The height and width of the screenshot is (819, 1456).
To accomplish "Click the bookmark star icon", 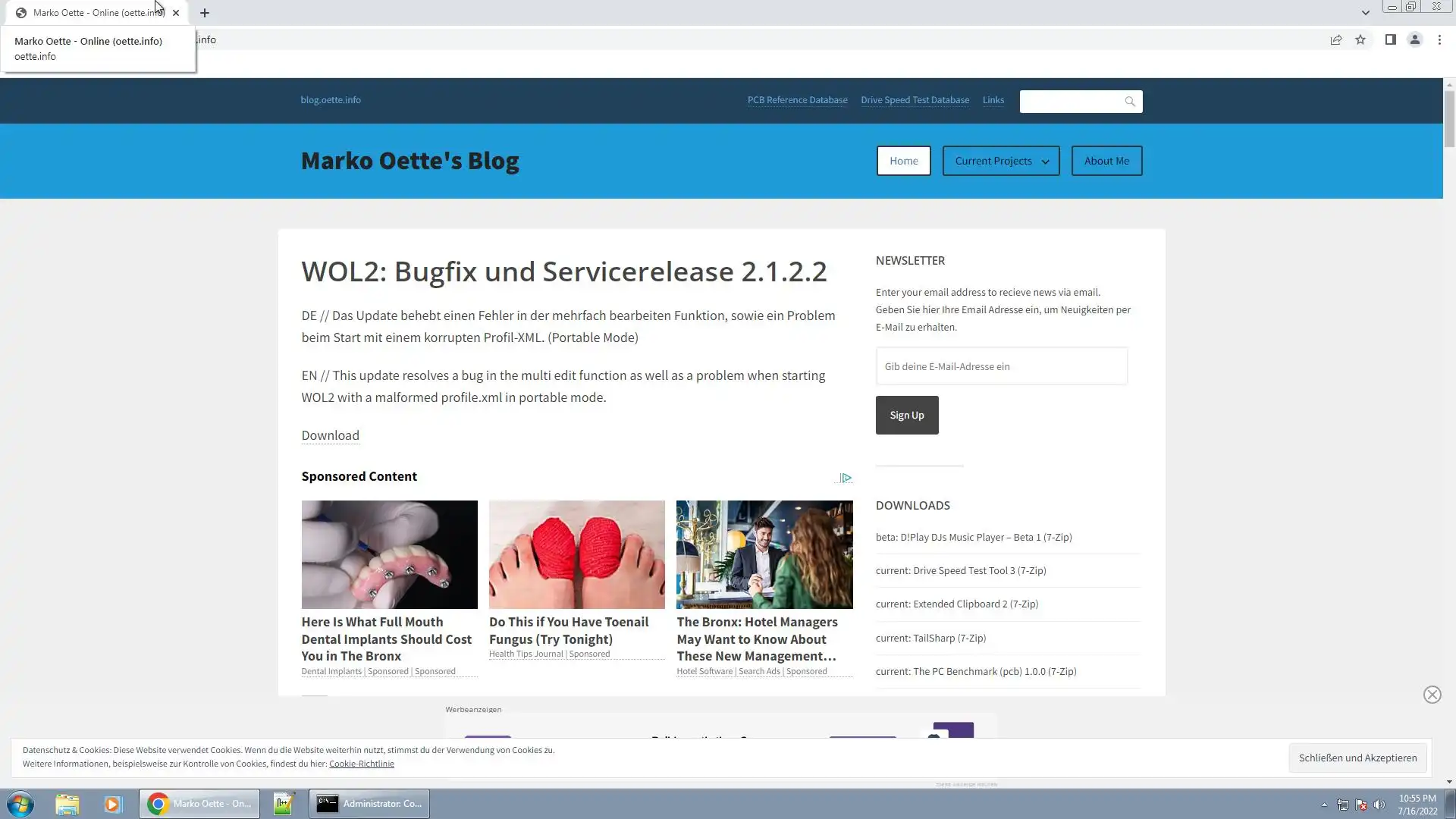I will [x=1360, y=39].
